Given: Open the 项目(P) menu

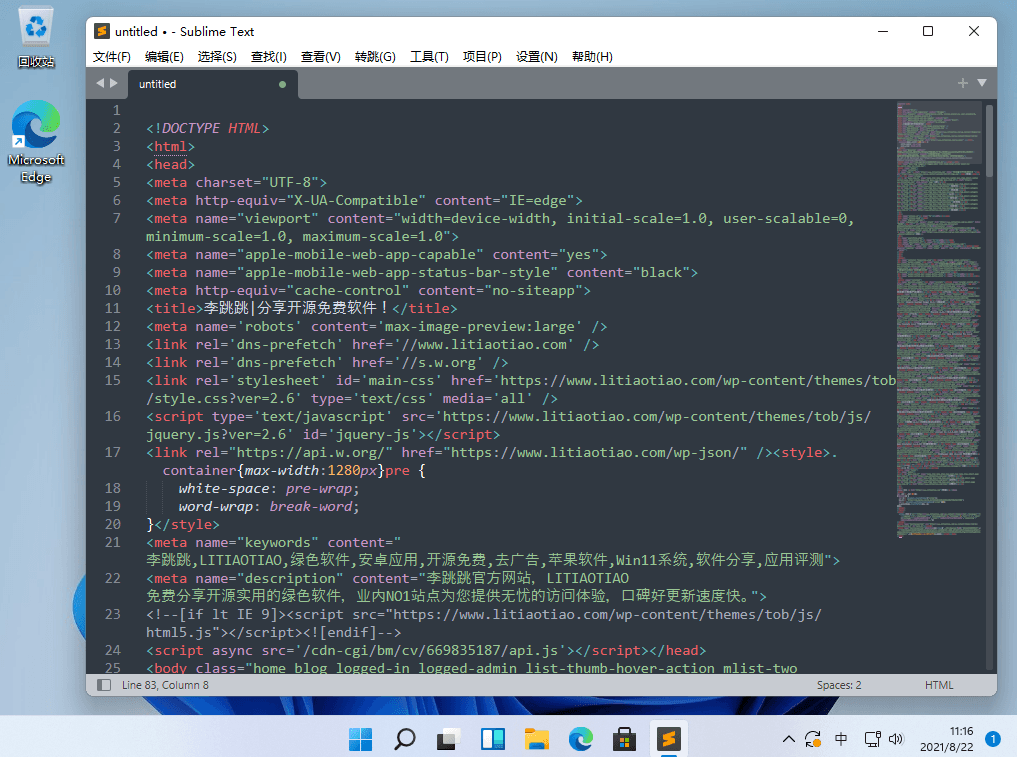Looking at the screenshot, I should coord(482,56).
